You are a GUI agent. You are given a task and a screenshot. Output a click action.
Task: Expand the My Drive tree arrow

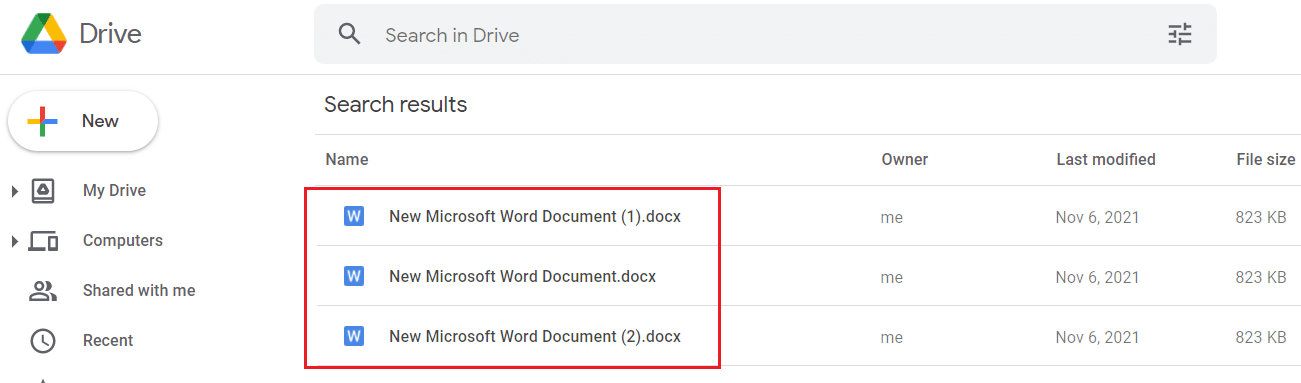[x=15, y=191]
